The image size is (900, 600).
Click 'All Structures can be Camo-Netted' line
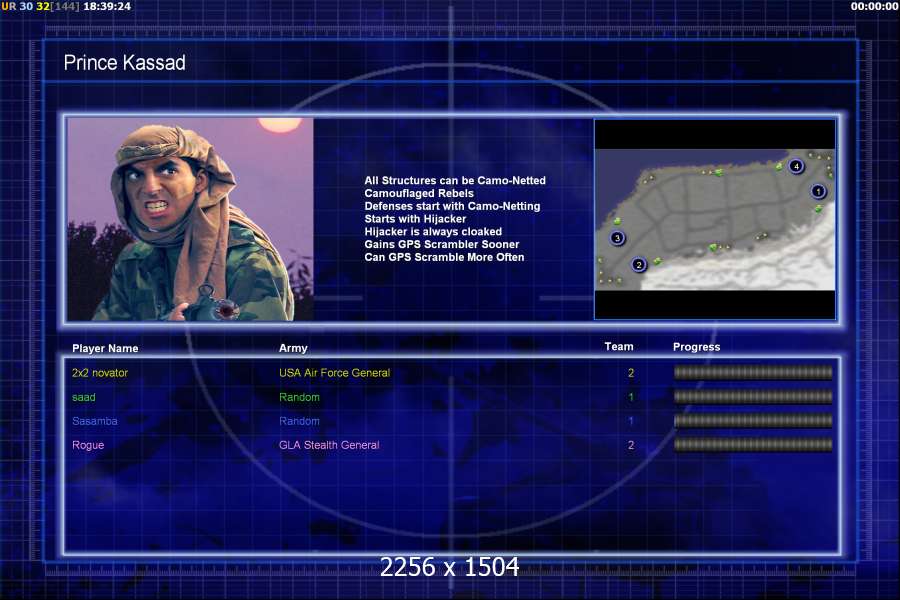point(455,180)
